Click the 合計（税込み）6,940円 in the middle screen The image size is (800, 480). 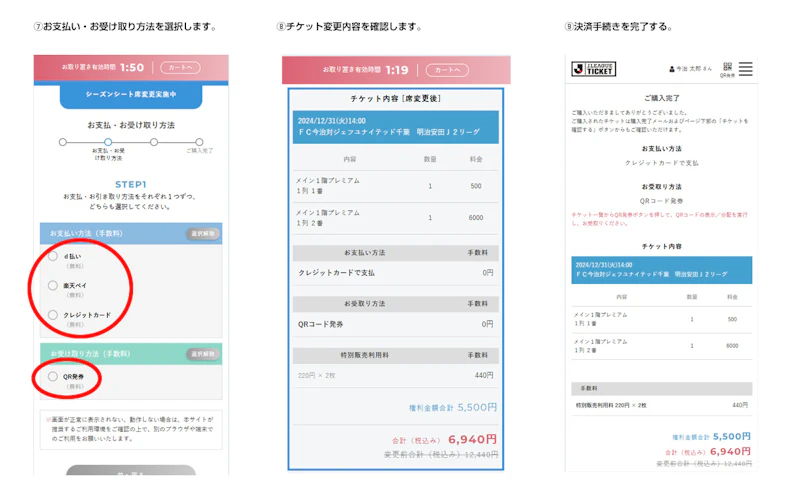444,440
